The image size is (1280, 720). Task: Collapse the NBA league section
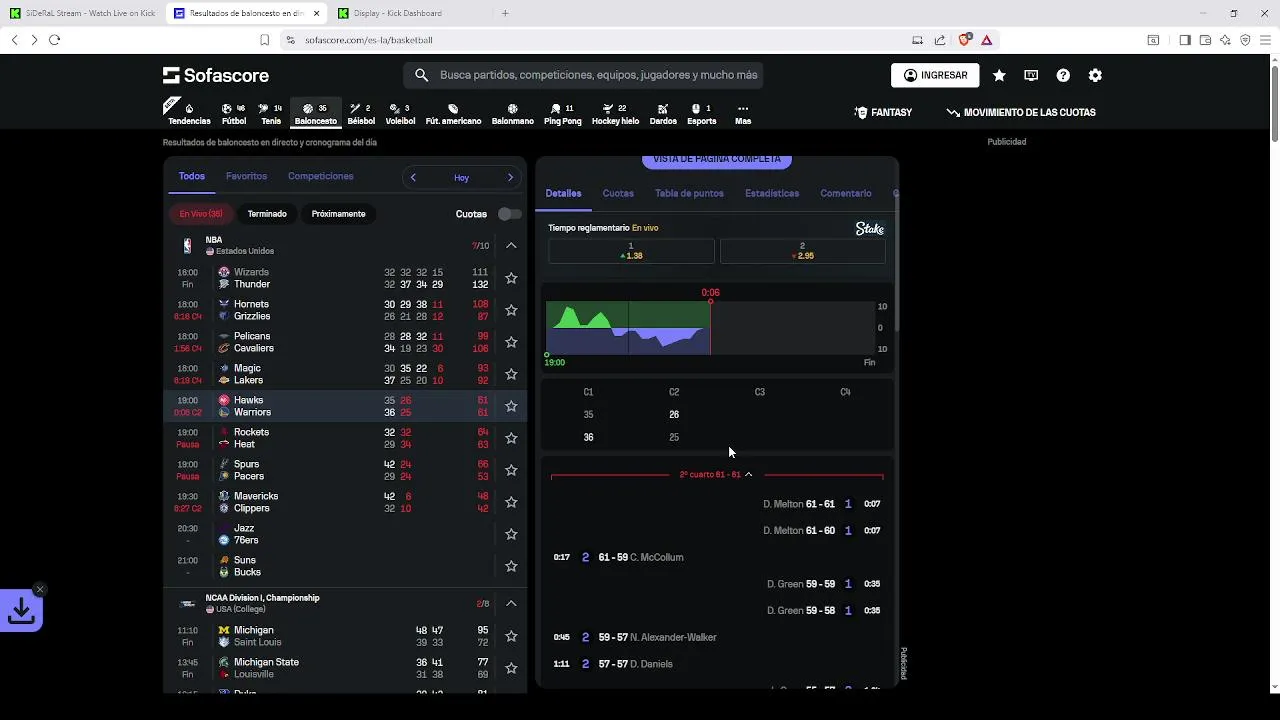click(511, 245)
